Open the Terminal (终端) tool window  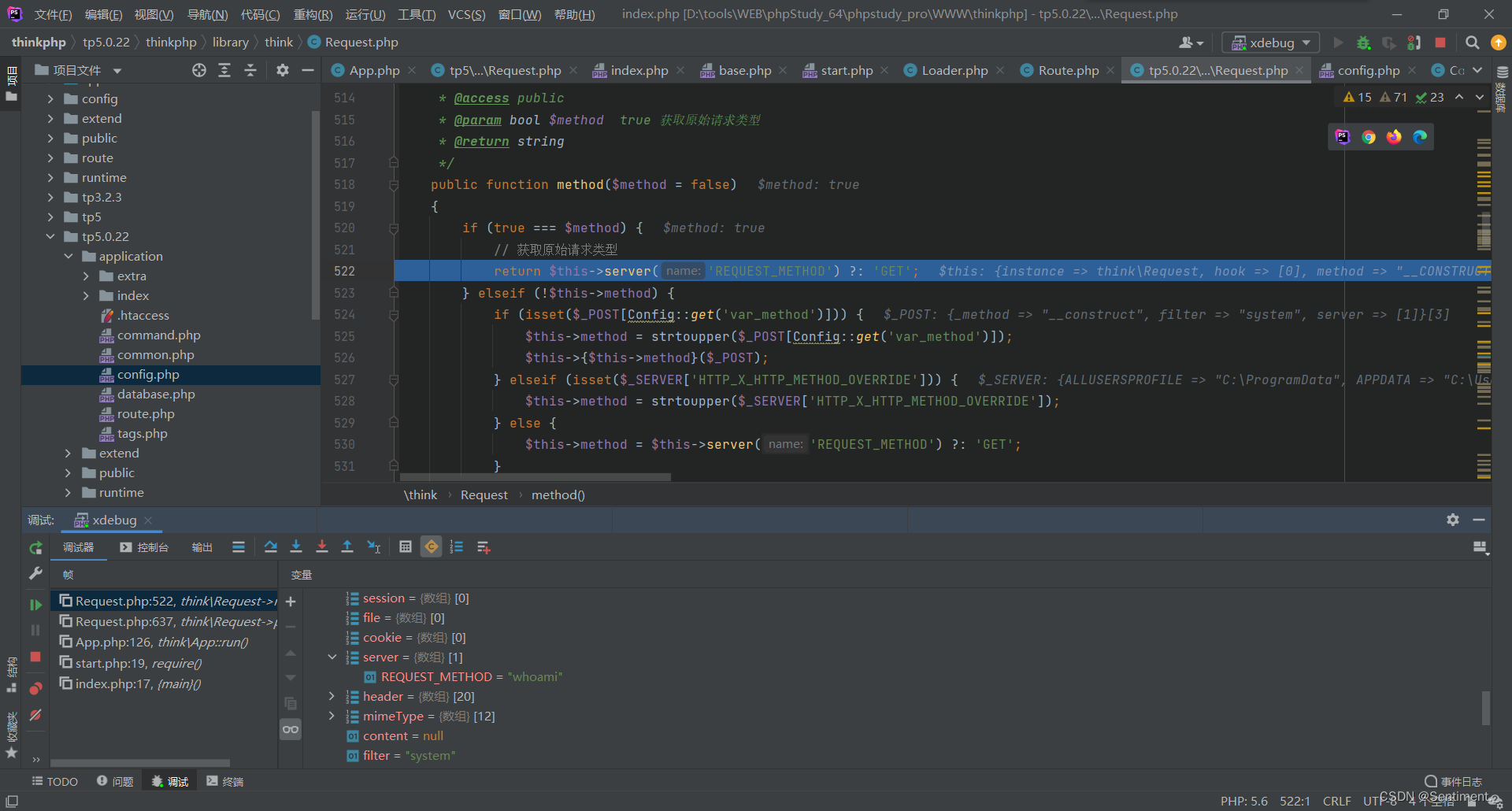[x=224, y=781]
